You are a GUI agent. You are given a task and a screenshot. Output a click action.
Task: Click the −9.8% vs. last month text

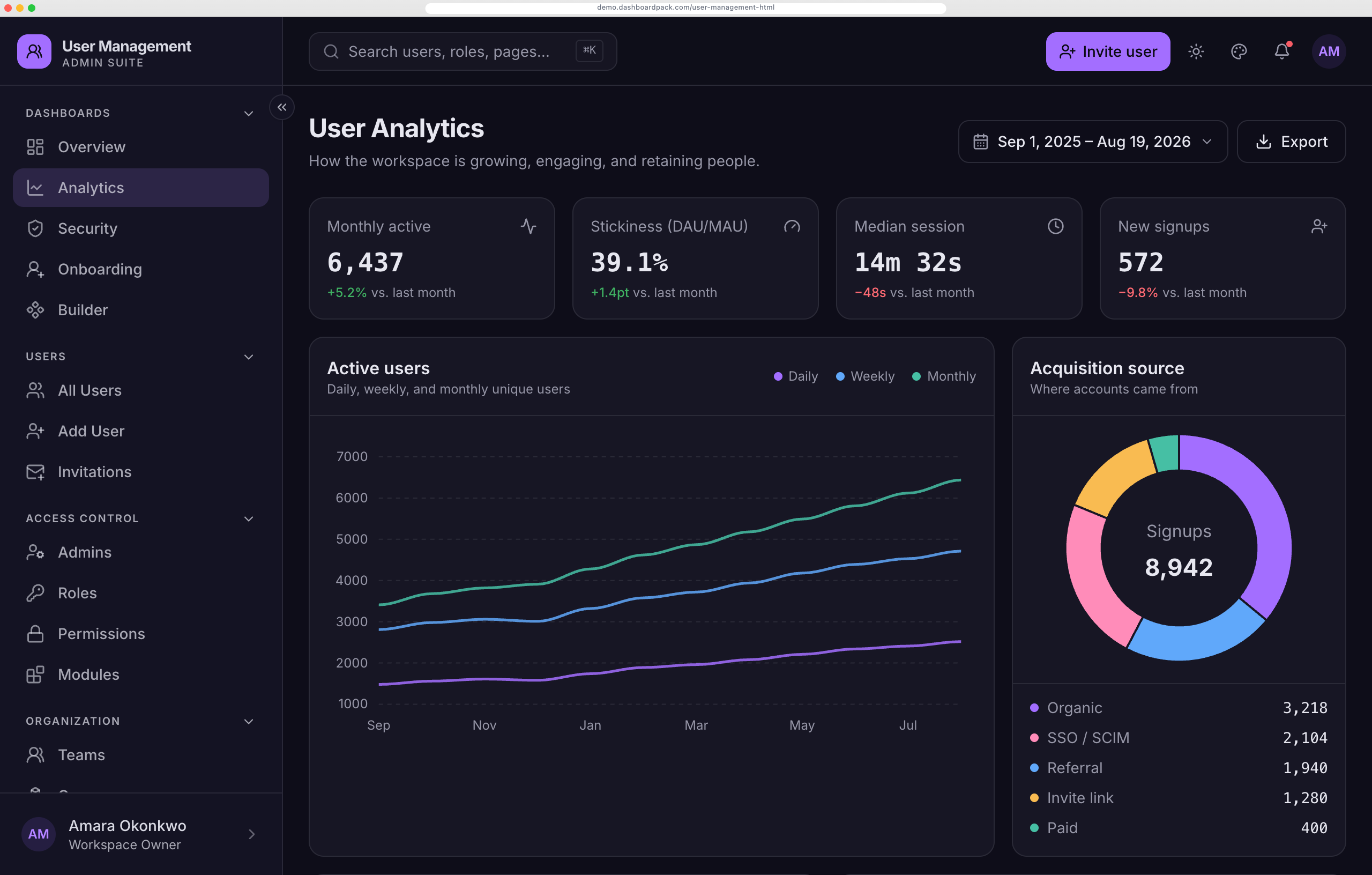point(1182,292)
